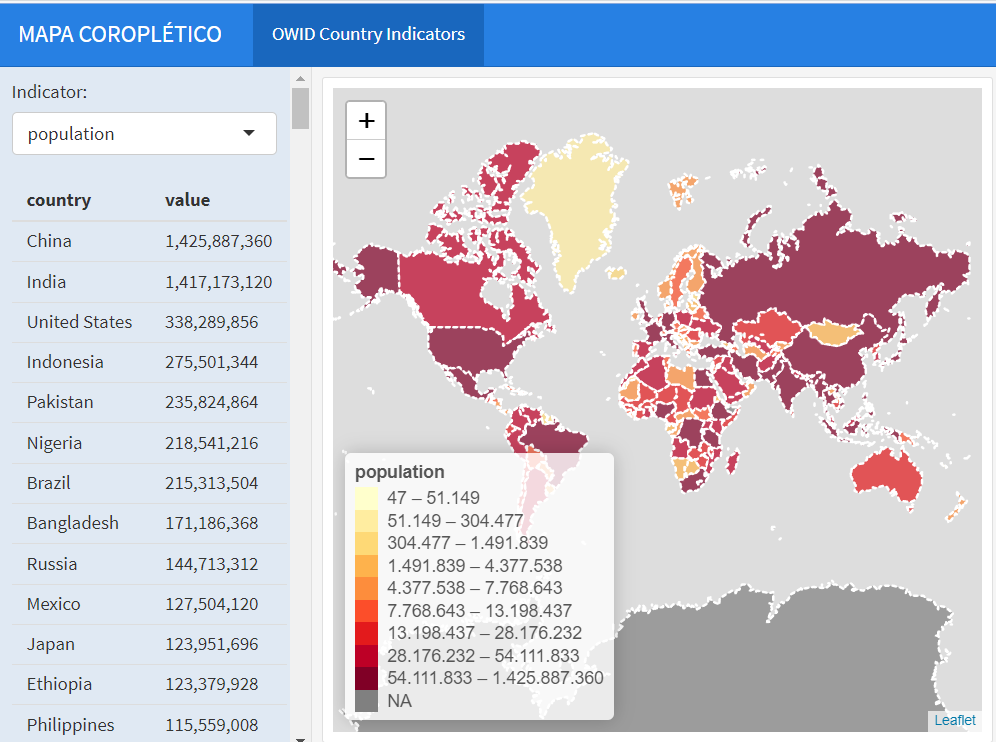996x742 pixels.
Task: Click legend swatch for 7.768.643 – 13.198.437
Action: 367,610
